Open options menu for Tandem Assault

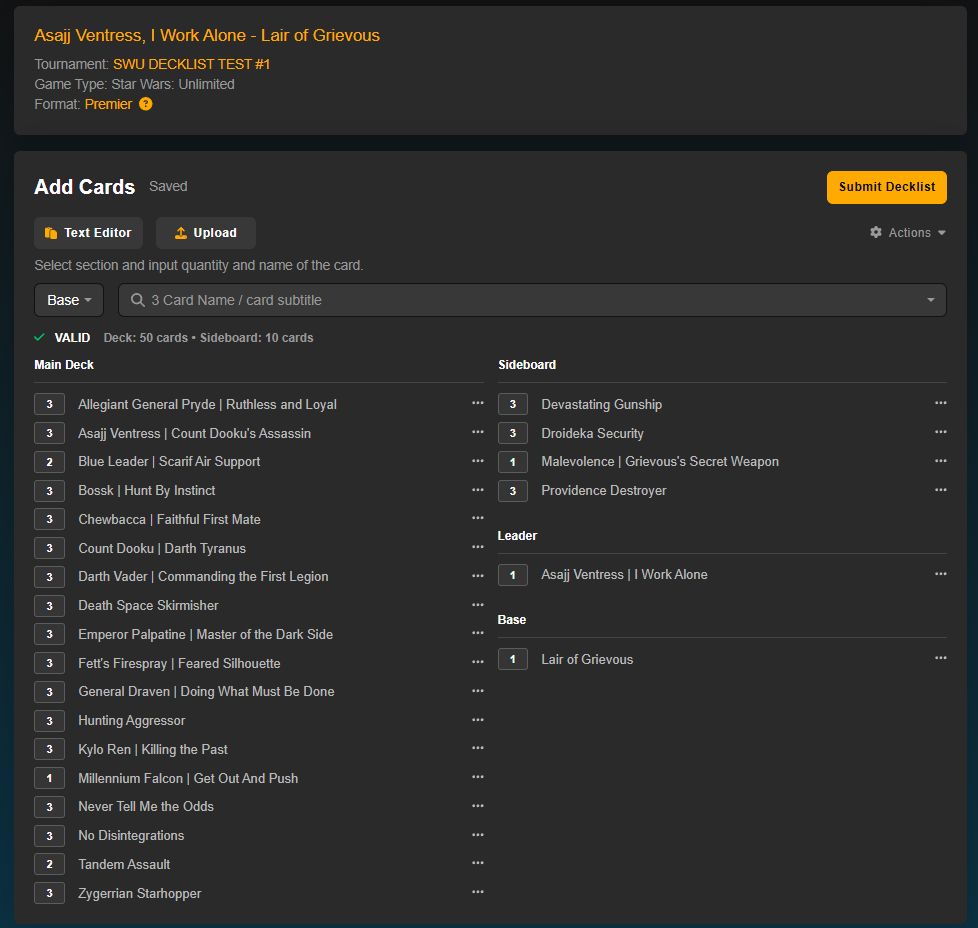tap(478, 864)
